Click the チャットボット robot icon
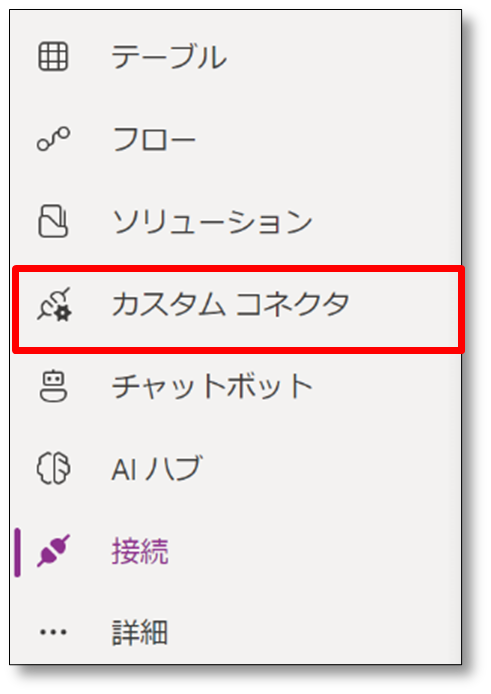 point(53,386)
